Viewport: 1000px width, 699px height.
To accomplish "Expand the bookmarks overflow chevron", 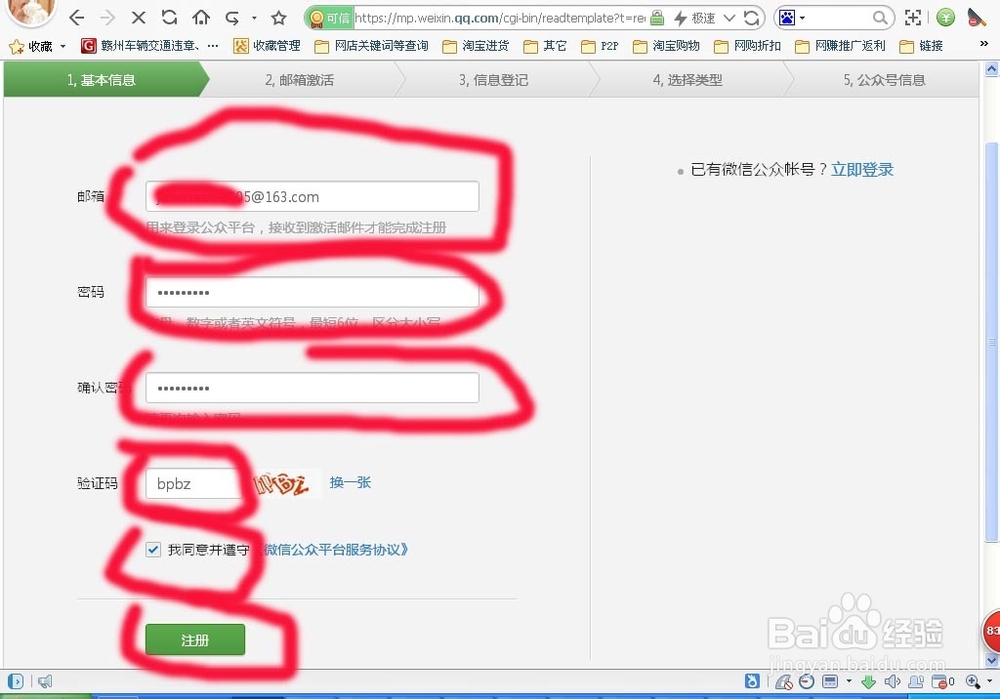I will click(983, 44).
